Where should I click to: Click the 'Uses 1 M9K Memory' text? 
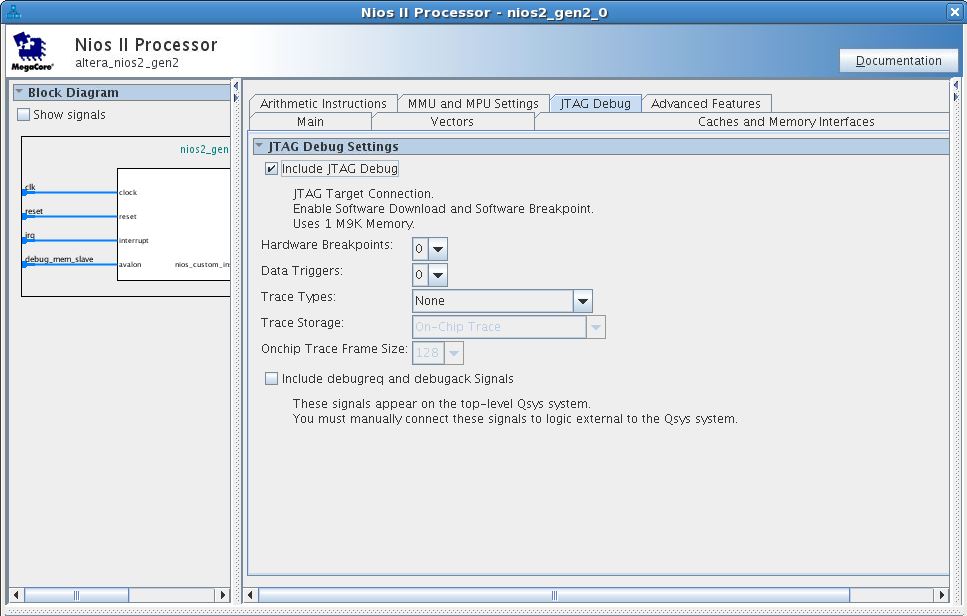[353, 223]
